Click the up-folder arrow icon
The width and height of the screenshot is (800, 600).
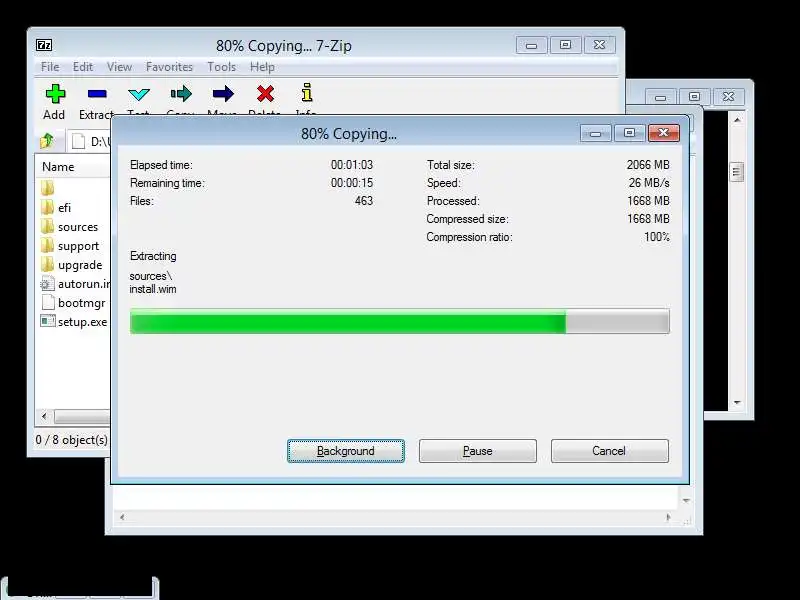coord(47,140)
